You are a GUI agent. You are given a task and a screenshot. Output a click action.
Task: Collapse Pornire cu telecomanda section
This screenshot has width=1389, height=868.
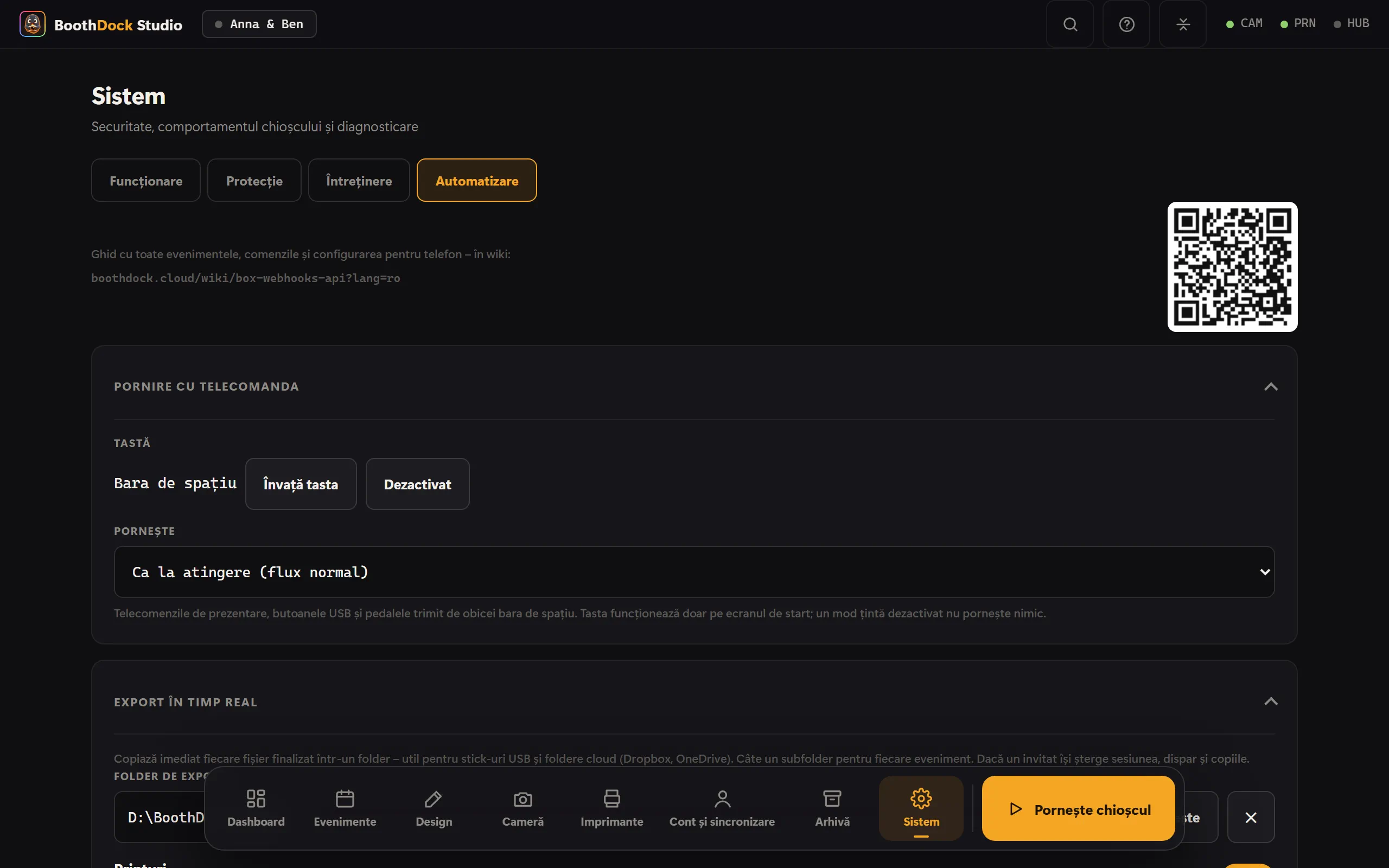(1271, 386)
